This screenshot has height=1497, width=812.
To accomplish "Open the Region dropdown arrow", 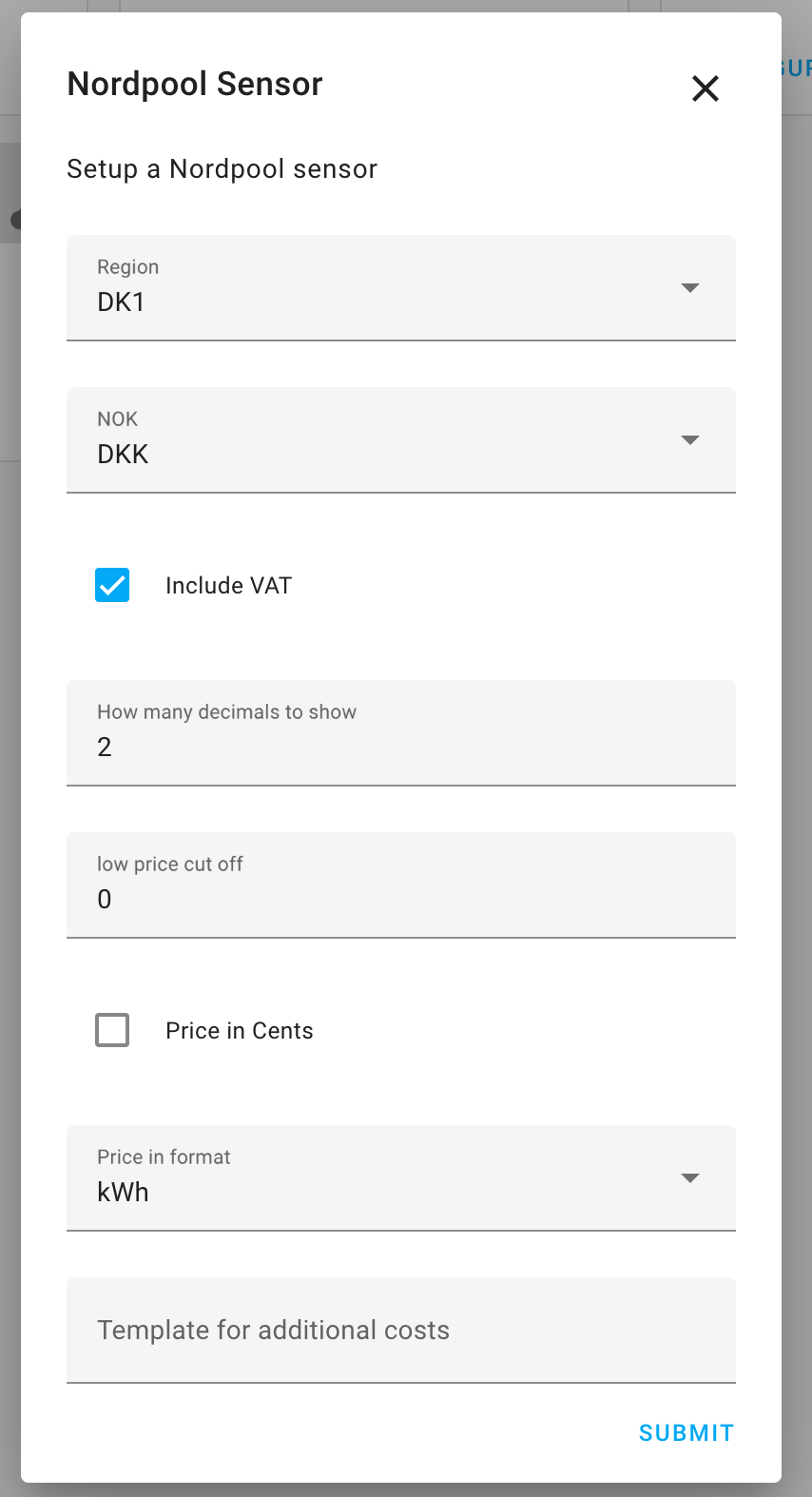I will point(690,287).
